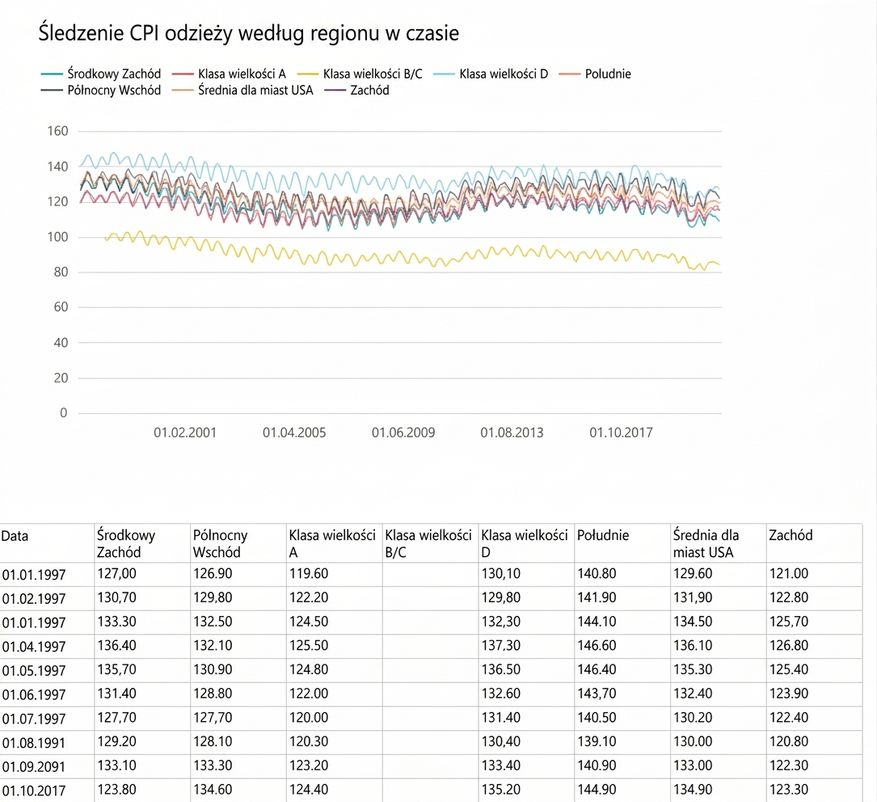877x802 pixels.
Task: Select 'Środkowy Zachód' legend entry above the chart
Action: point(101,74)
